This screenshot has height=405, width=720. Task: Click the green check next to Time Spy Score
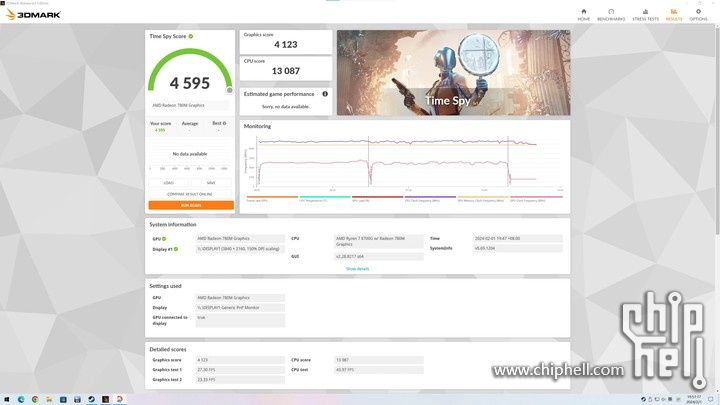coord(191,36)
